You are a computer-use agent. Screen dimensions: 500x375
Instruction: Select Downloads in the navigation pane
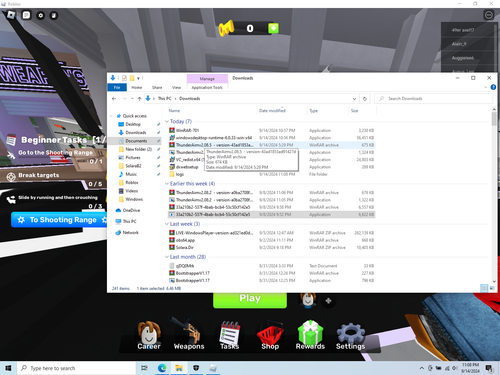(136, 133)
